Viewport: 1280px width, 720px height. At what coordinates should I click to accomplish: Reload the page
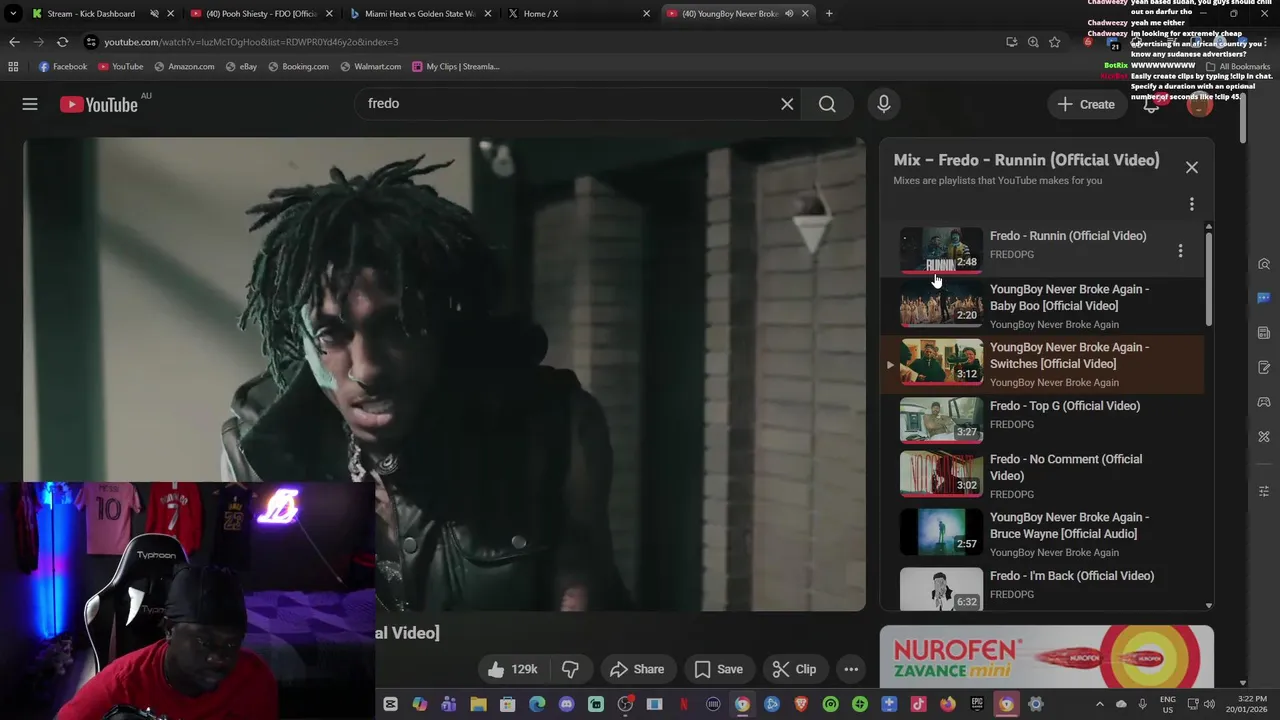(62, 42)
